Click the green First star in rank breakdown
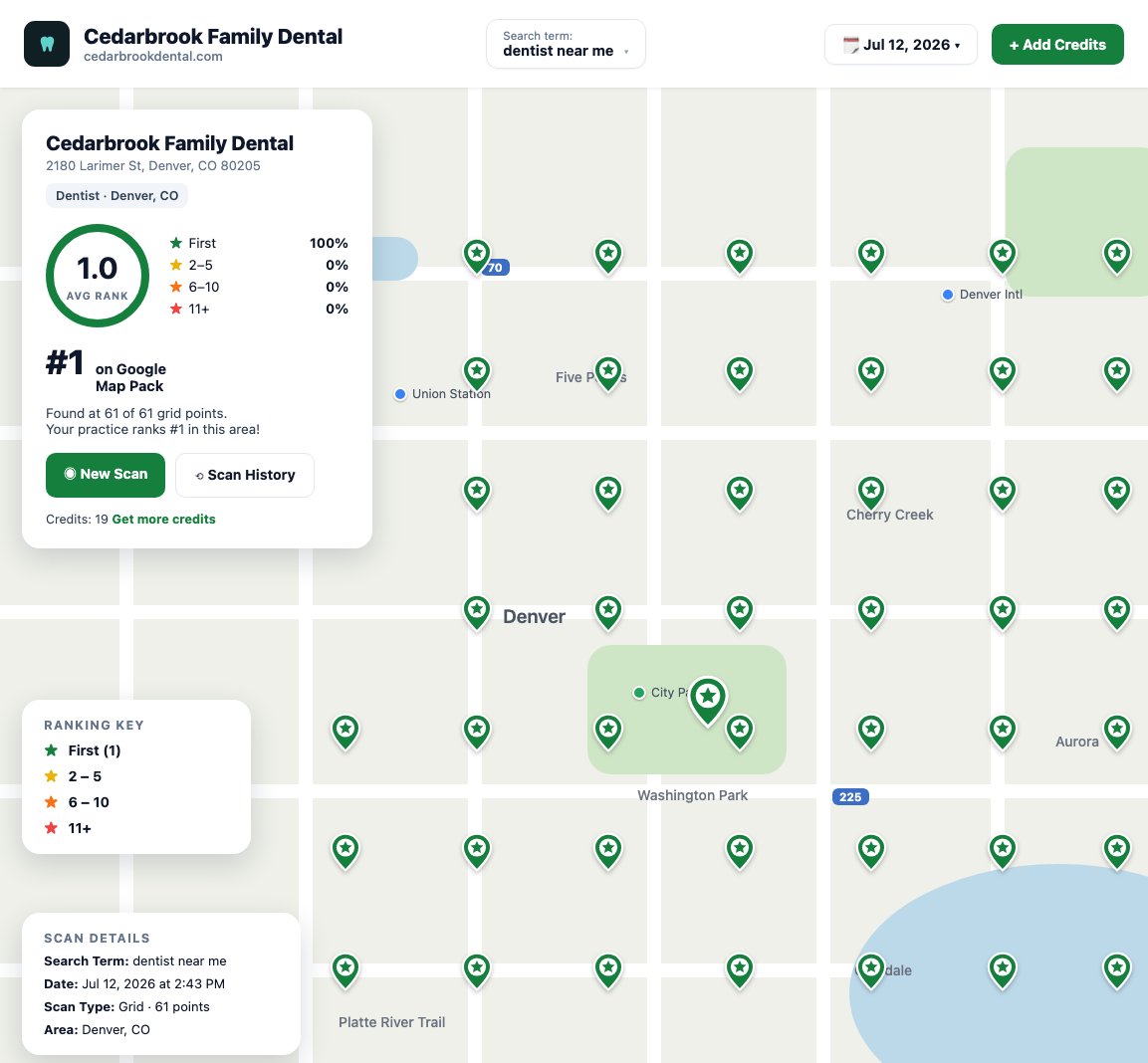Screen dimensions: 1148x1063 [175, 243]
